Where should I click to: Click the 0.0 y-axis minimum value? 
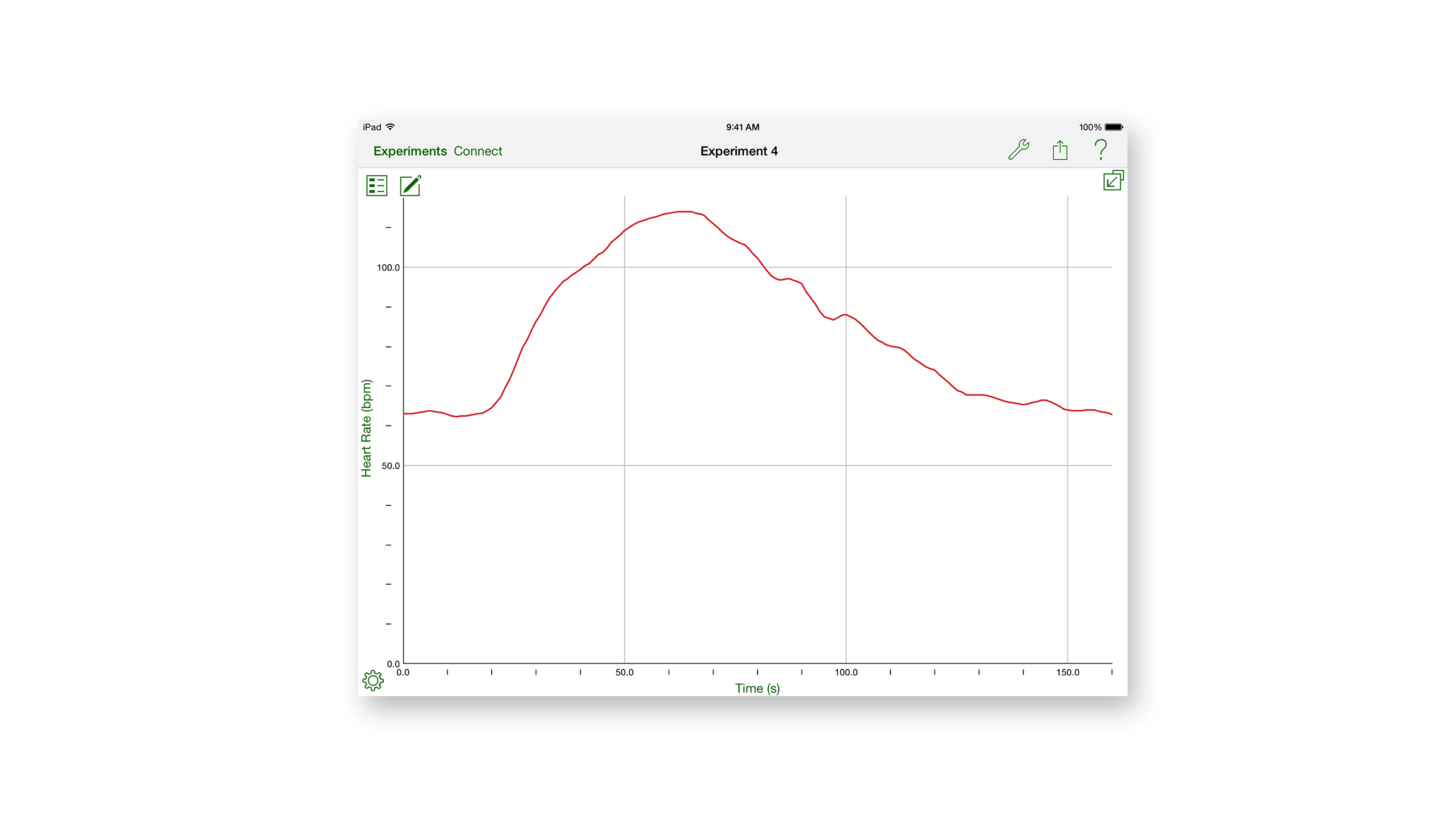pyautogui.click(x=393, y=663)
